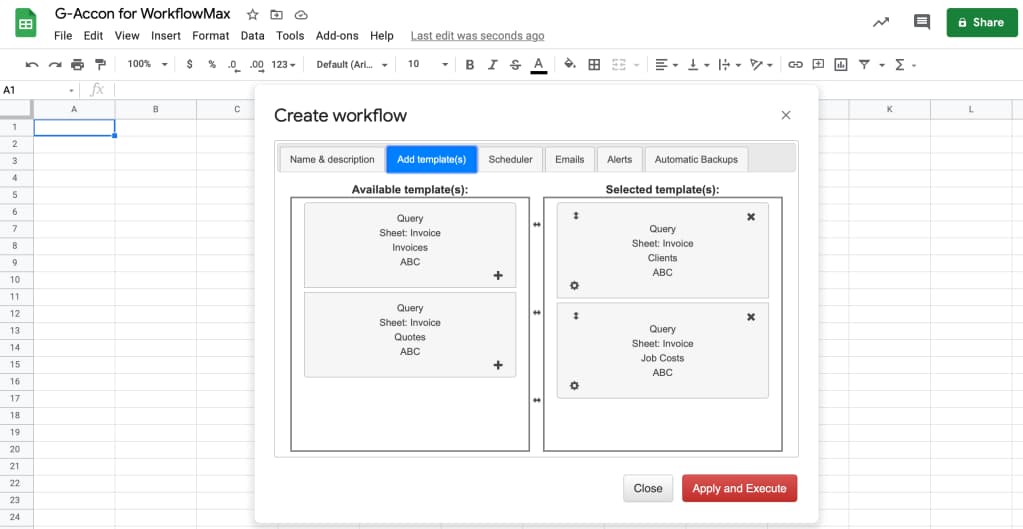Screen dimensions: 1023x529
Task: Click the Apply and Execute button
Action: click(740, 488)
